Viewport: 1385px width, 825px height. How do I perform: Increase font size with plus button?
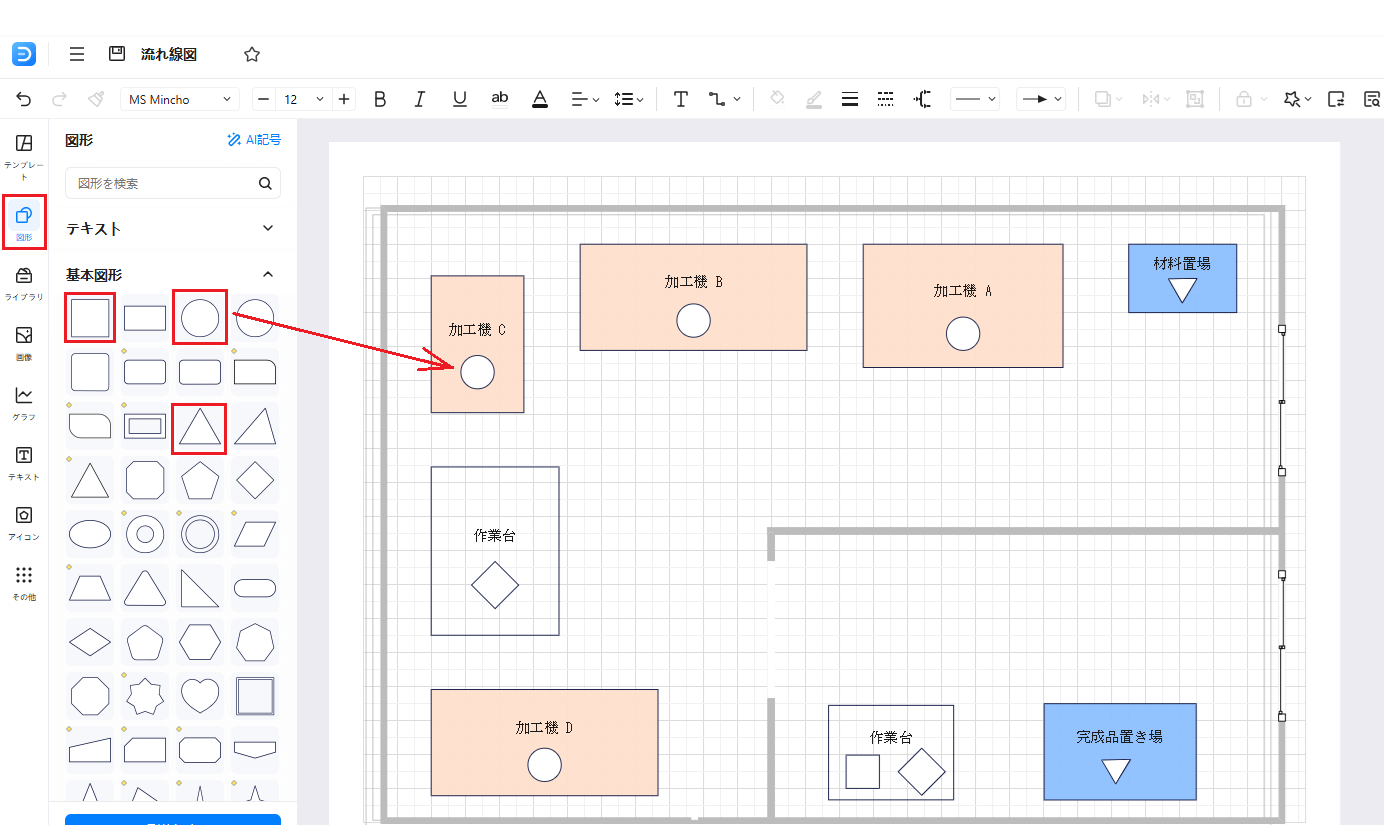344,99
